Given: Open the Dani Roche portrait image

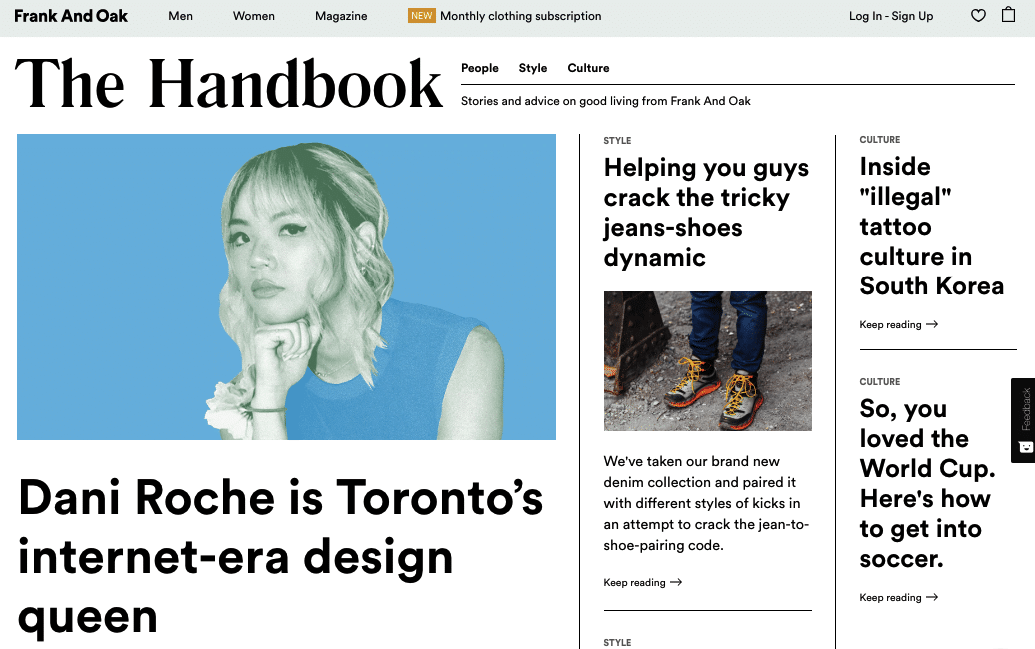Looking at the screenshot, I should click(286, 287).
